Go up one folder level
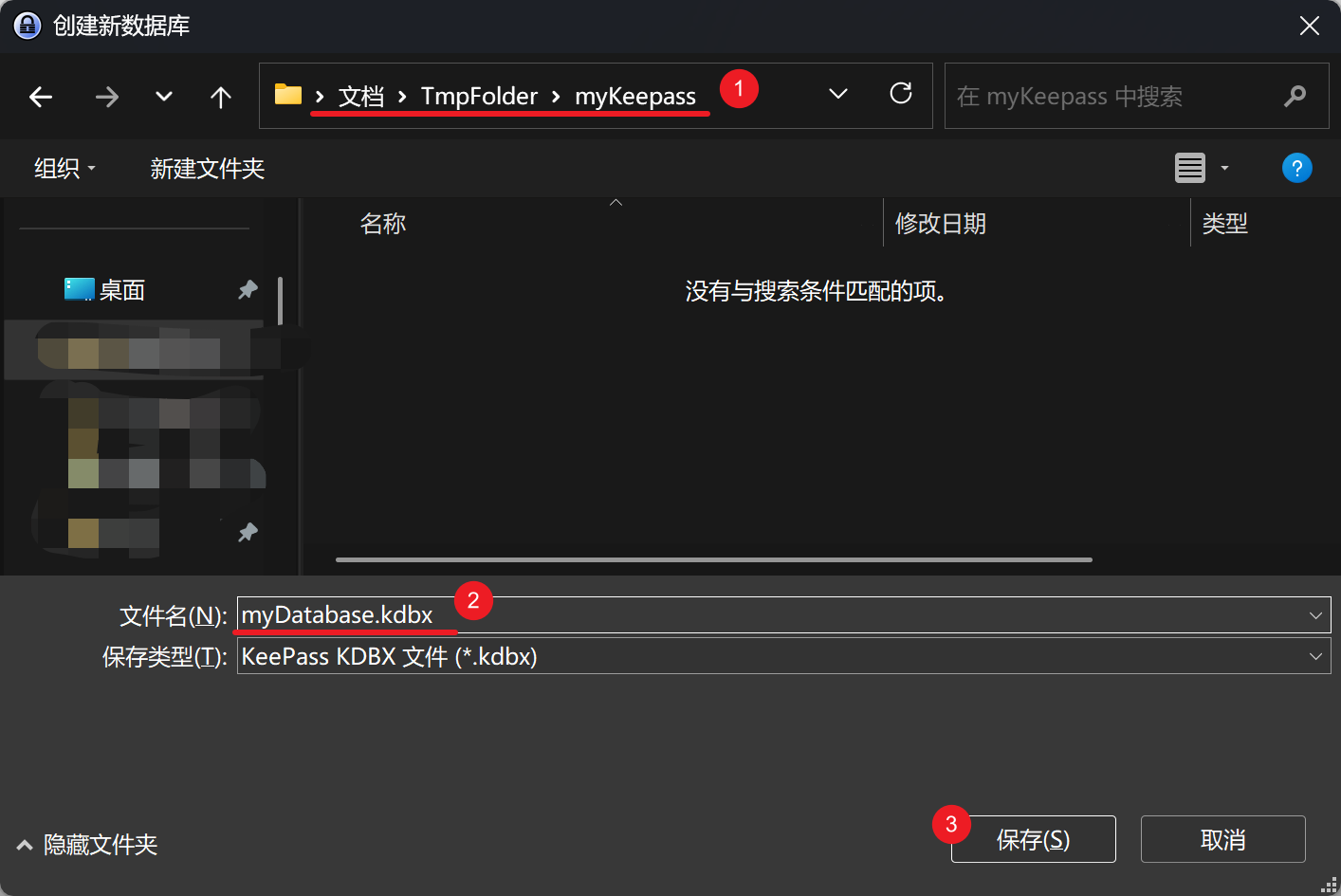Image resolution: width=1341 pixels, height=896 pixels. coord(221,97)
